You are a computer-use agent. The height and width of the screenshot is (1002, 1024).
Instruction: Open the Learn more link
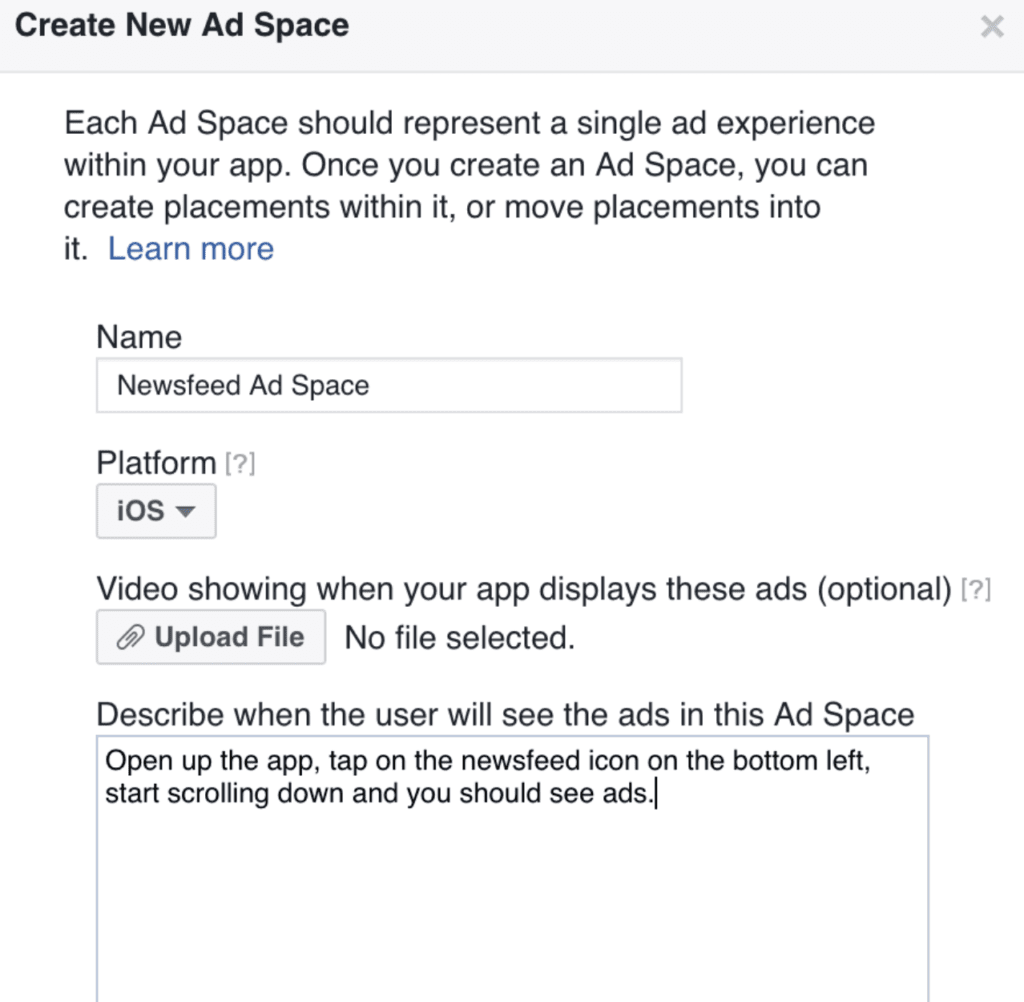(191, 249)
